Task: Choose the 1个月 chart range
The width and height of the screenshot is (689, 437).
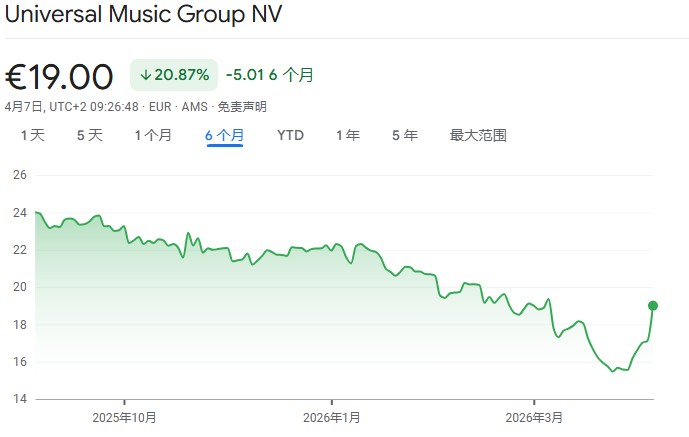Action: pos(153,135)
